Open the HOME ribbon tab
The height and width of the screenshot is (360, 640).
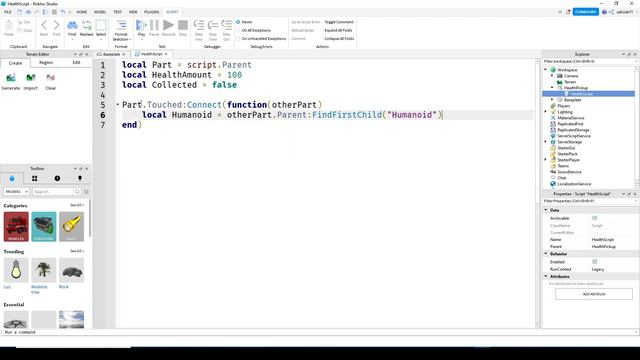click(x=82, y=12)
